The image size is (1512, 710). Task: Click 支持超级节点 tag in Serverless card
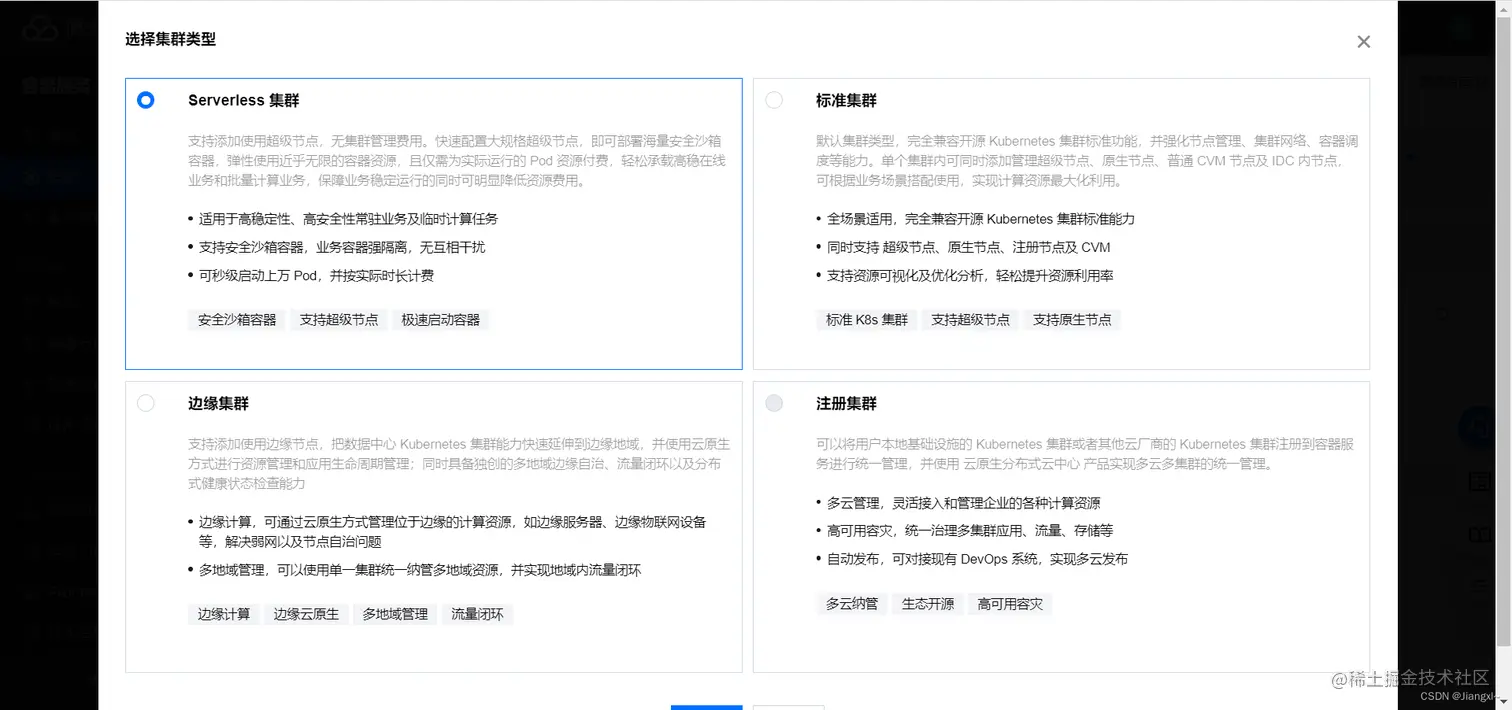[x=339, y=320]
